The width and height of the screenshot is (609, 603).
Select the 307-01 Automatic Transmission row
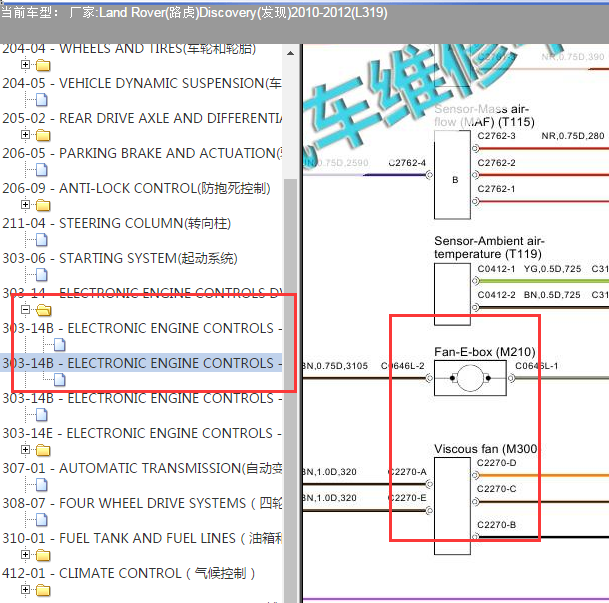(x=142, y=468)
